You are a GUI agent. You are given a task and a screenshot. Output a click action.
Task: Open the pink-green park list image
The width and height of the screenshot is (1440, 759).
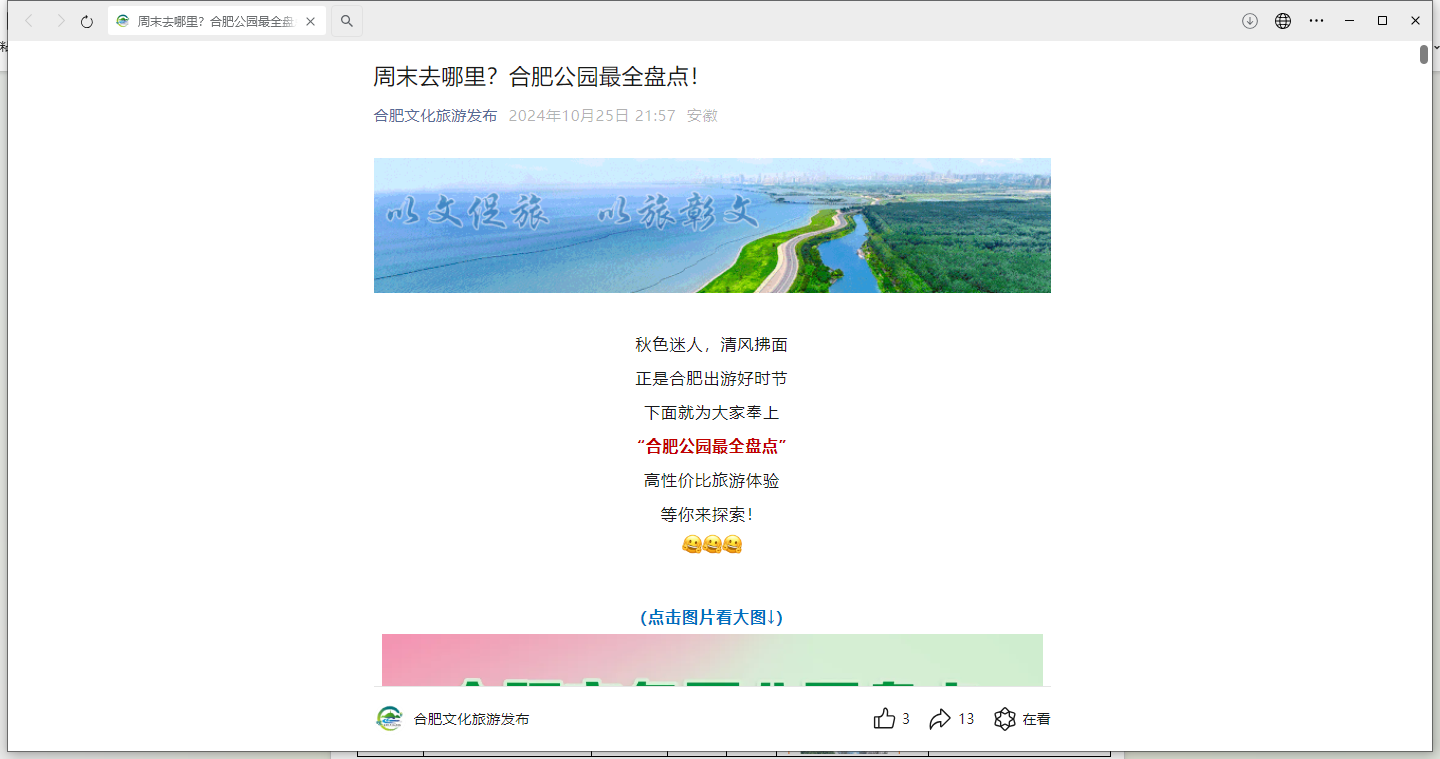point(712,660)
